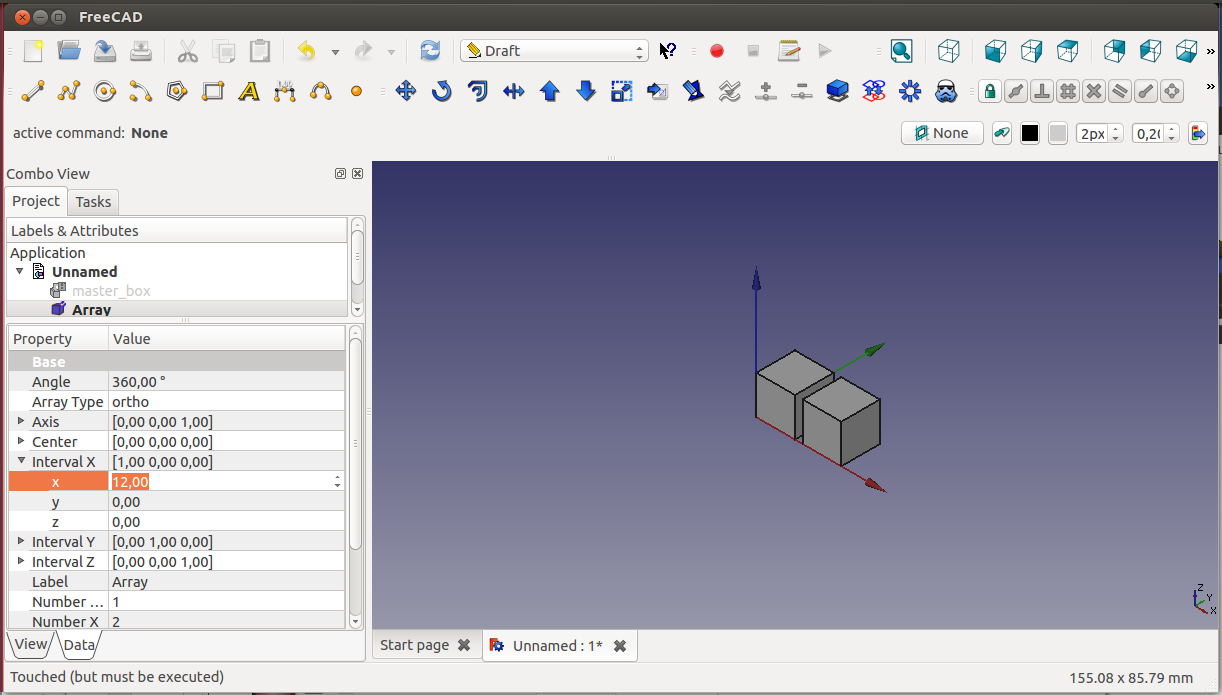Switch to the Tasks tab

[x=93, y=202]
